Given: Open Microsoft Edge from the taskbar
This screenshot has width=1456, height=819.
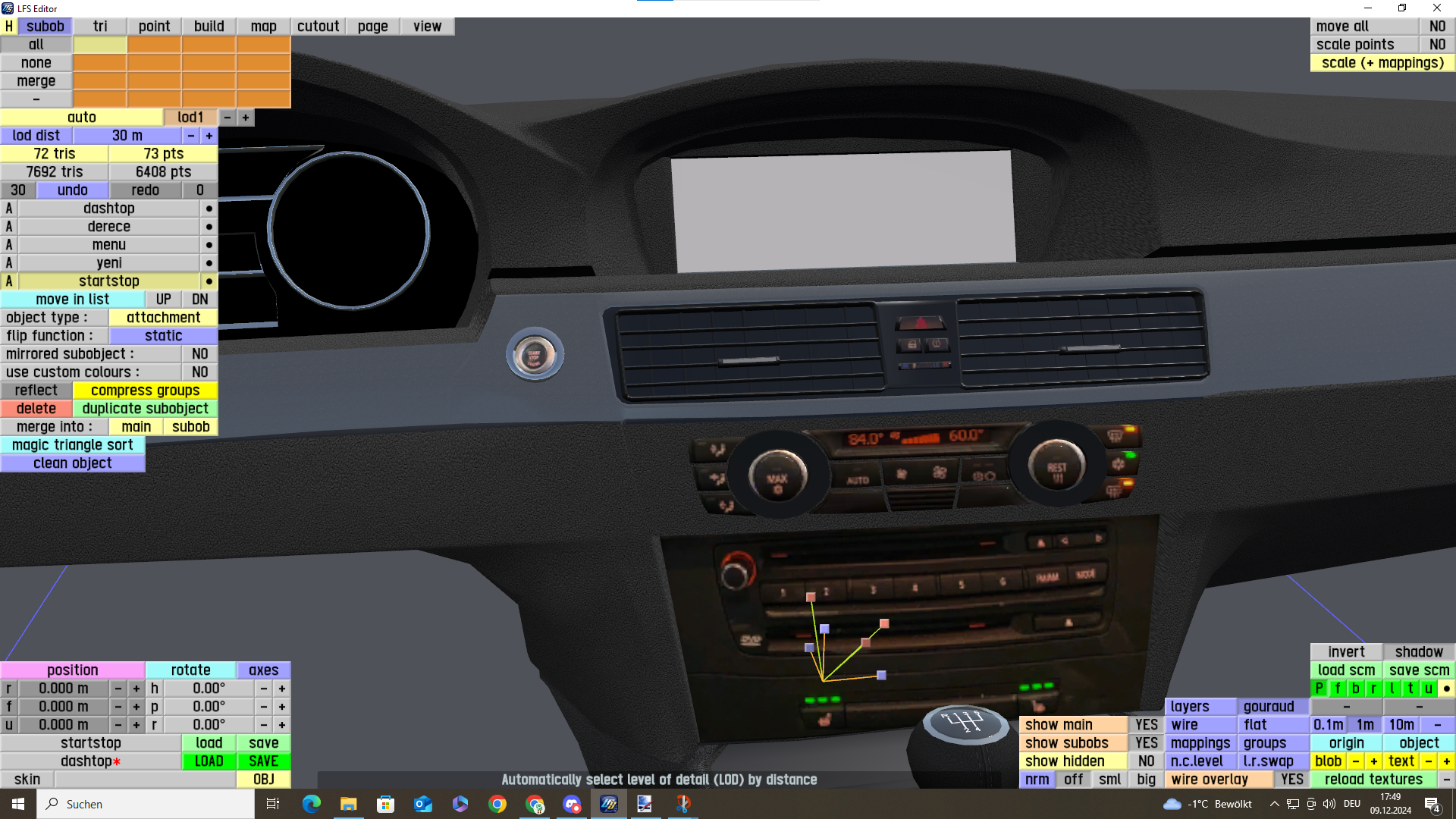Looking at the screenshot, I should coord(311,804).
